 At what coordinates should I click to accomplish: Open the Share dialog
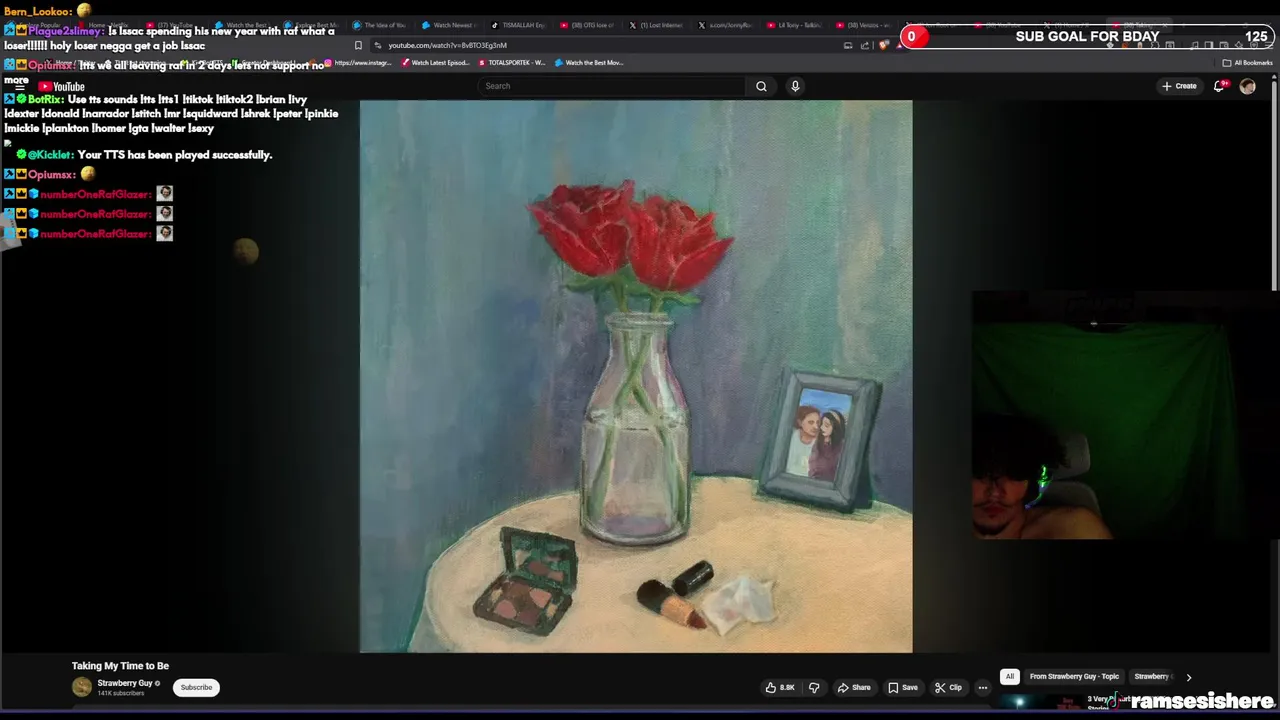point(853,687)
